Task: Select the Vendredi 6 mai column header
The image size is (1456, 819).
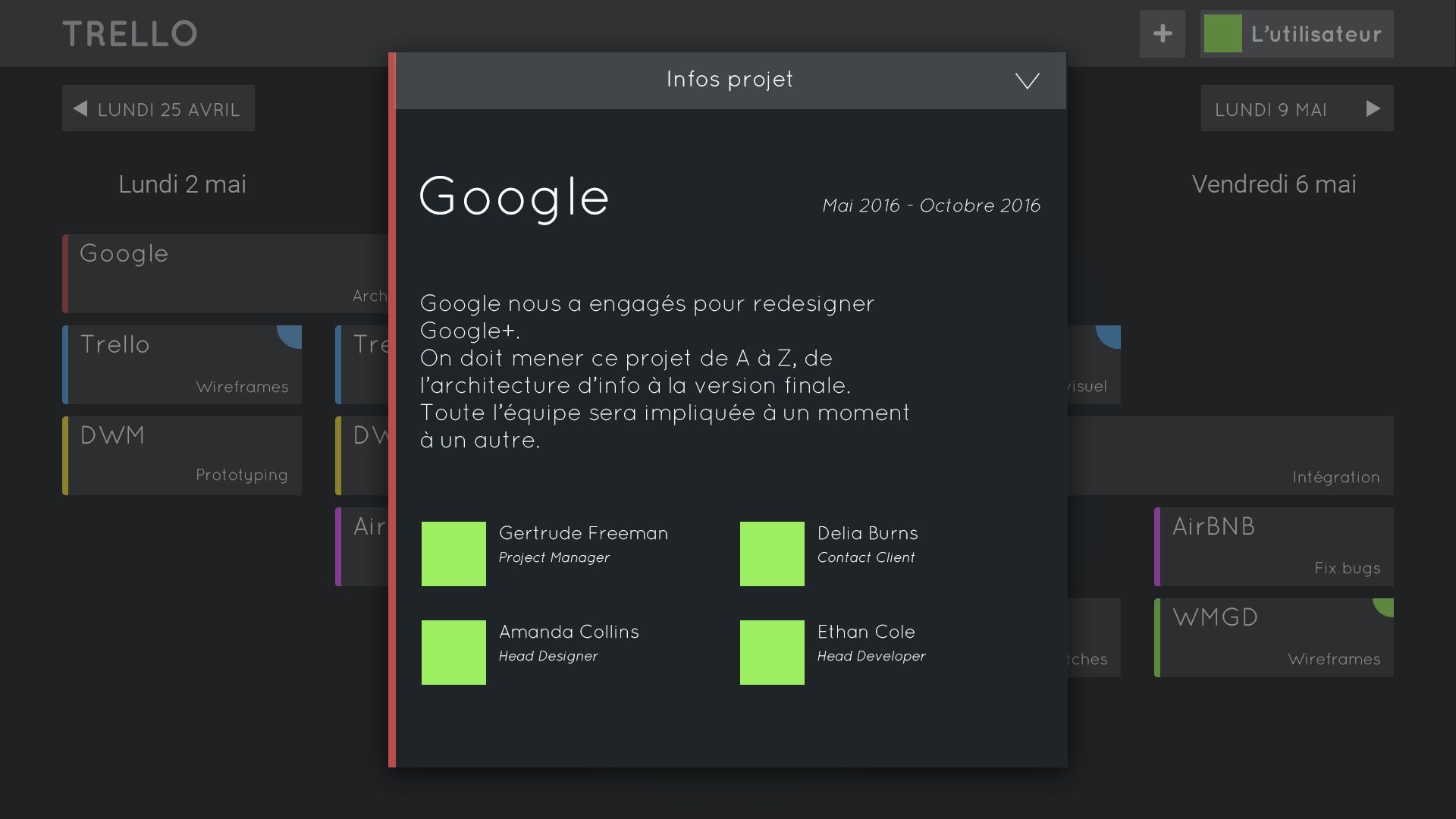Action: 1274,184
